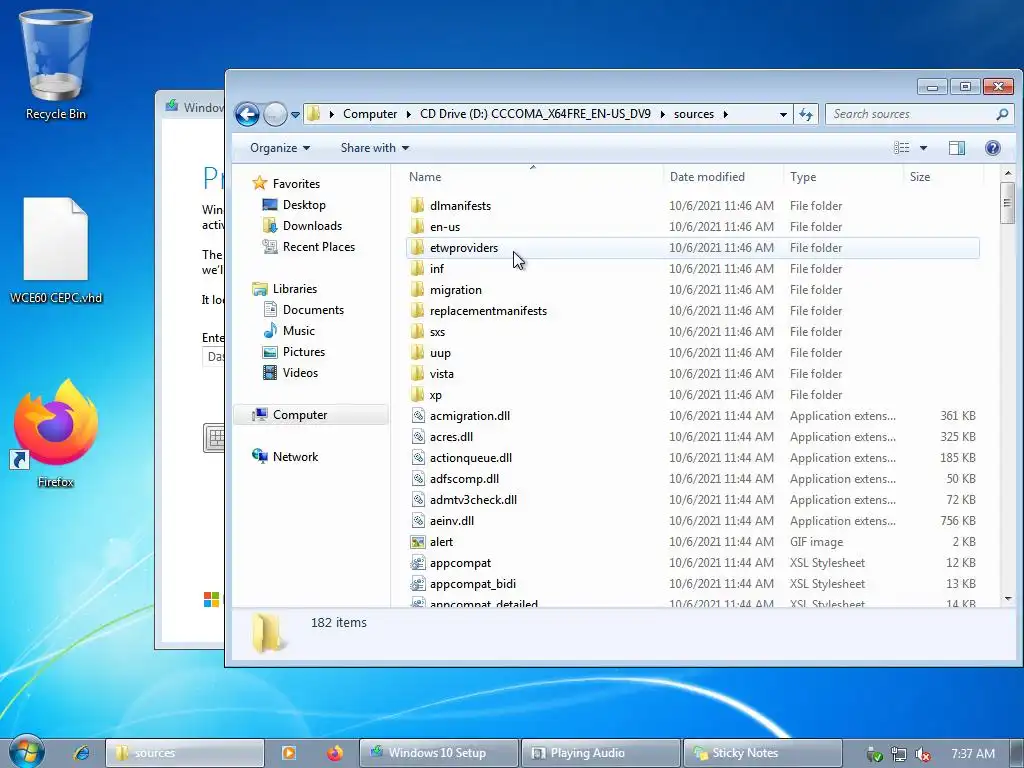Screen dimensions: 1024x768
Task: Click the Help question mark icon
Action: 993,148
